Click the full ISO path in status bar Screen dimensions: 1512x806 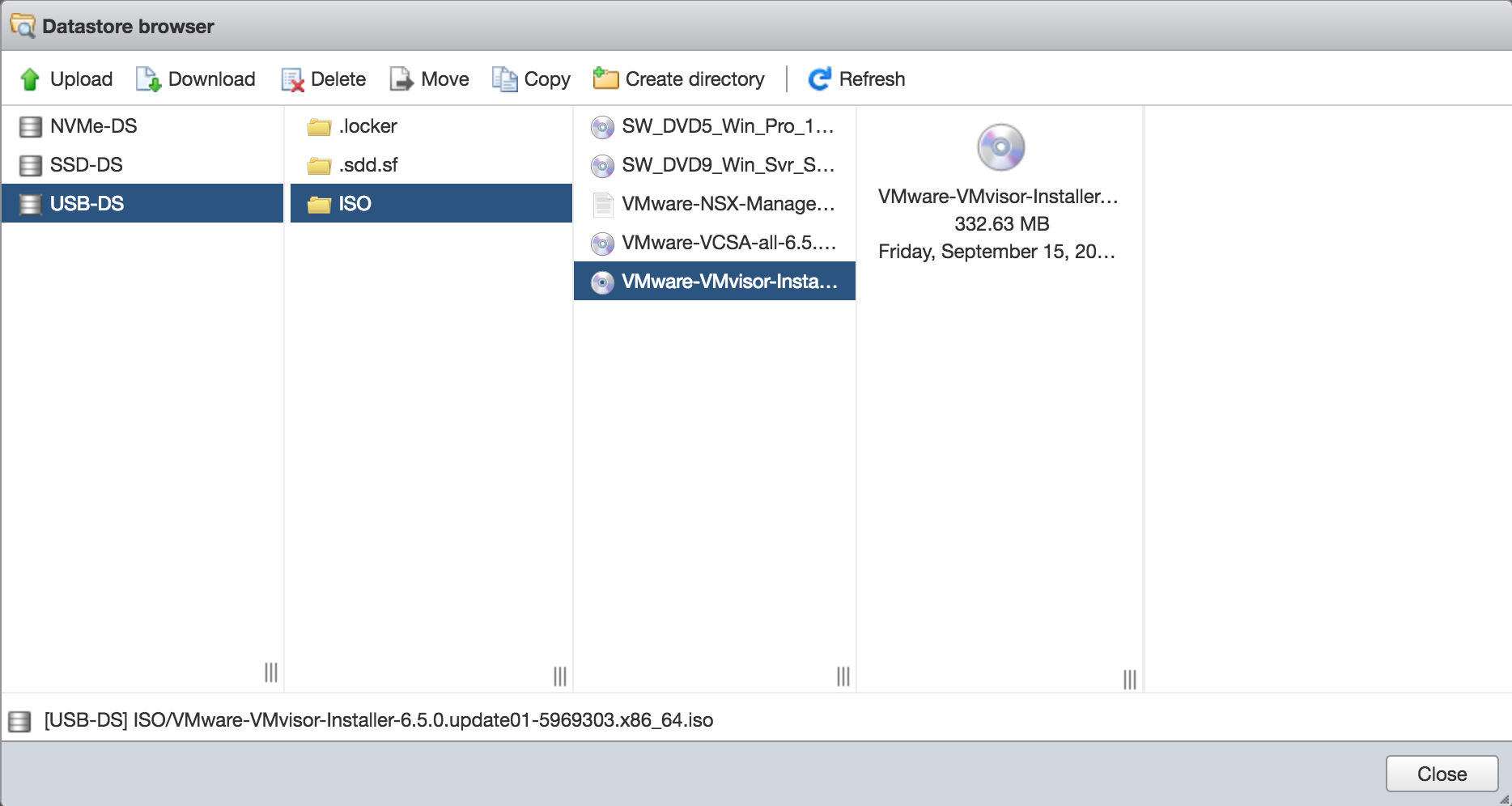coord(379,720)
